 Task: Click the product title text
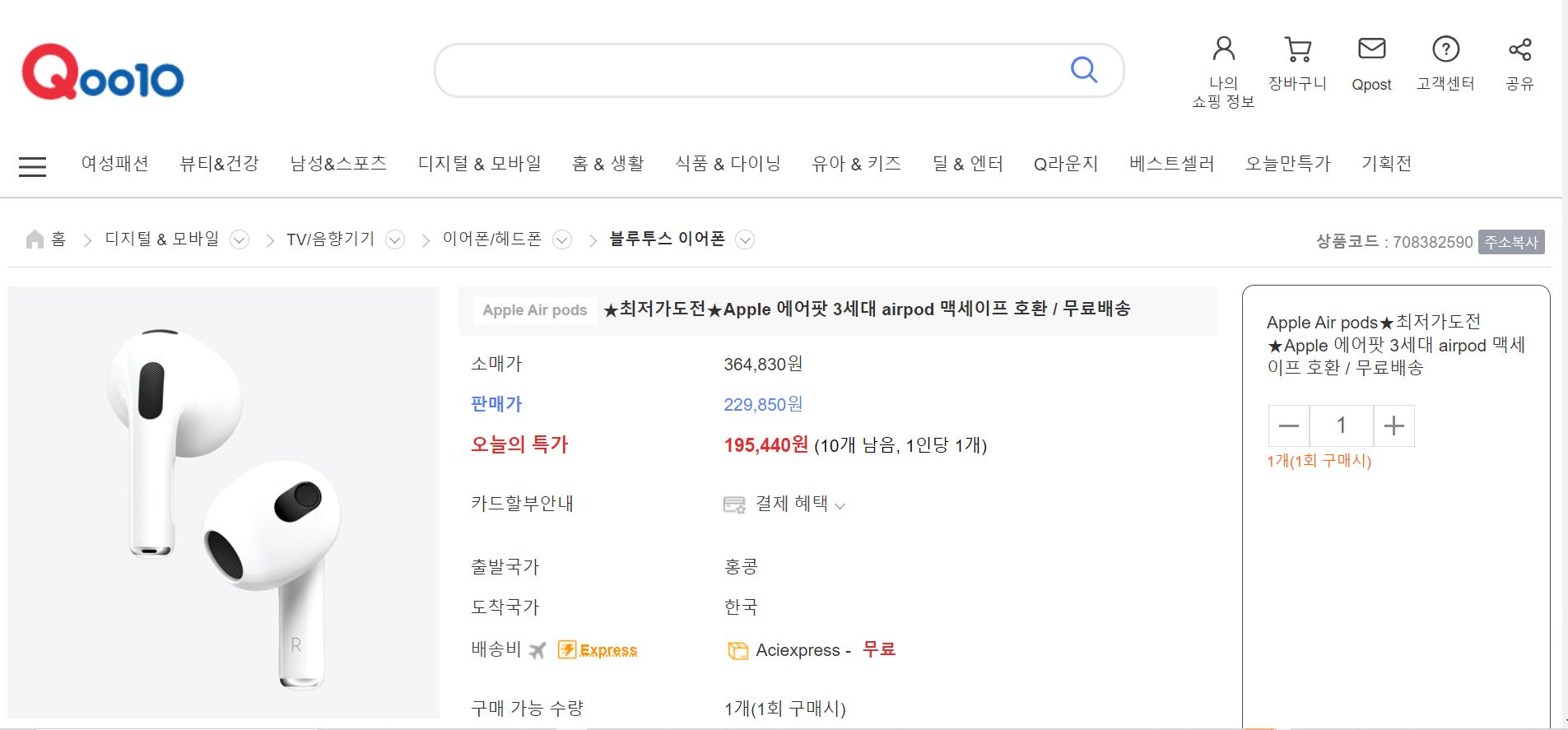tap(867, 309)
